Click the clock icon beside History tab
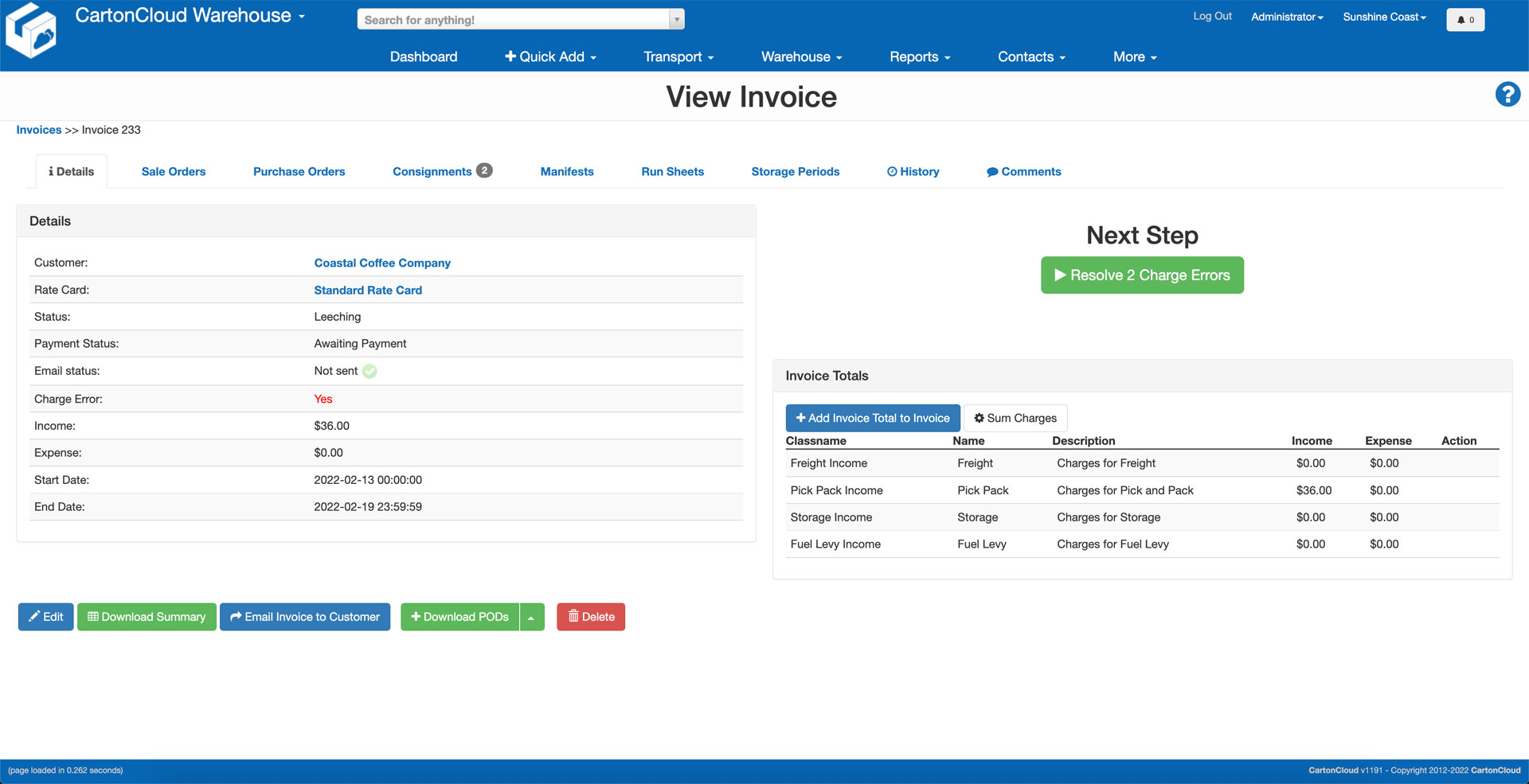The image size is (1529, 784). tap(891, 171)
